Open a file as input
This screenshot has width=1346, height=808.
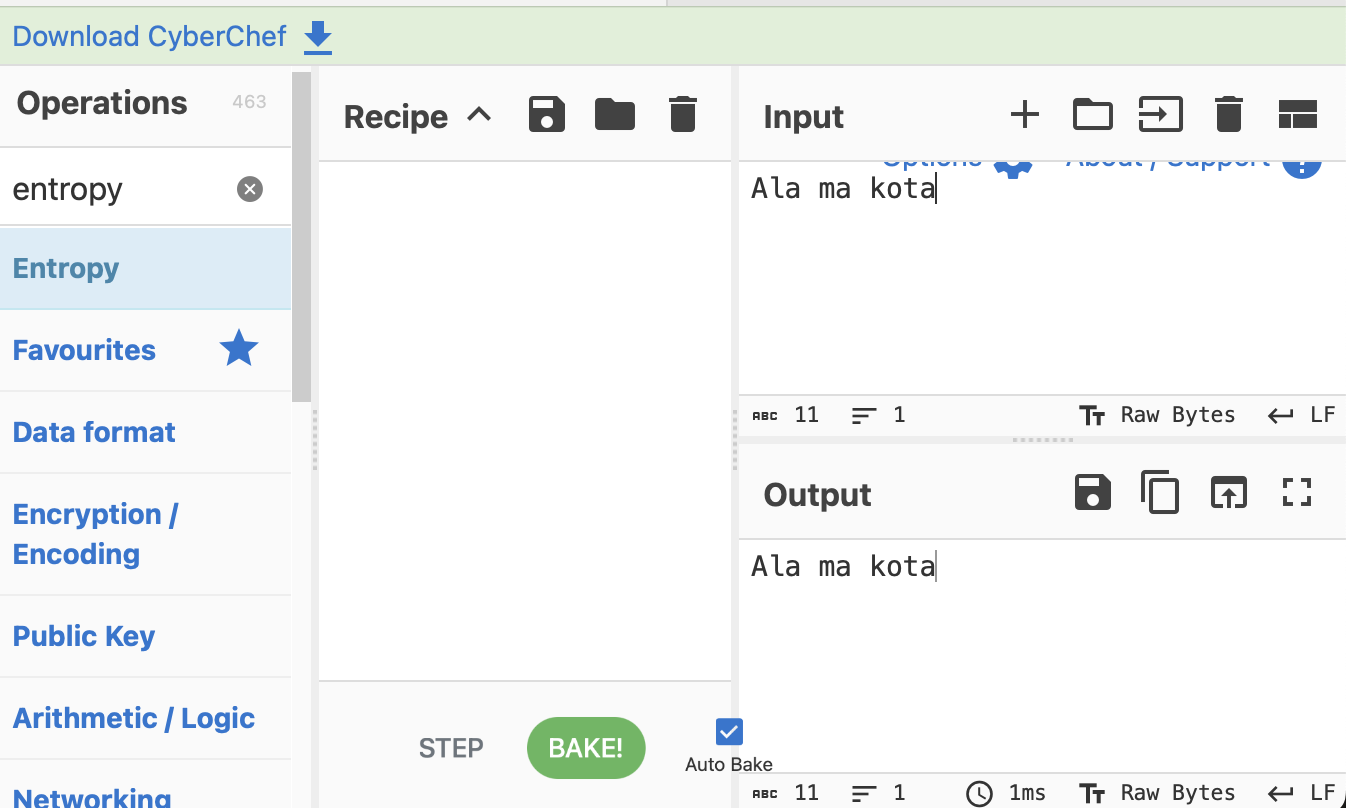(1160, 115)
